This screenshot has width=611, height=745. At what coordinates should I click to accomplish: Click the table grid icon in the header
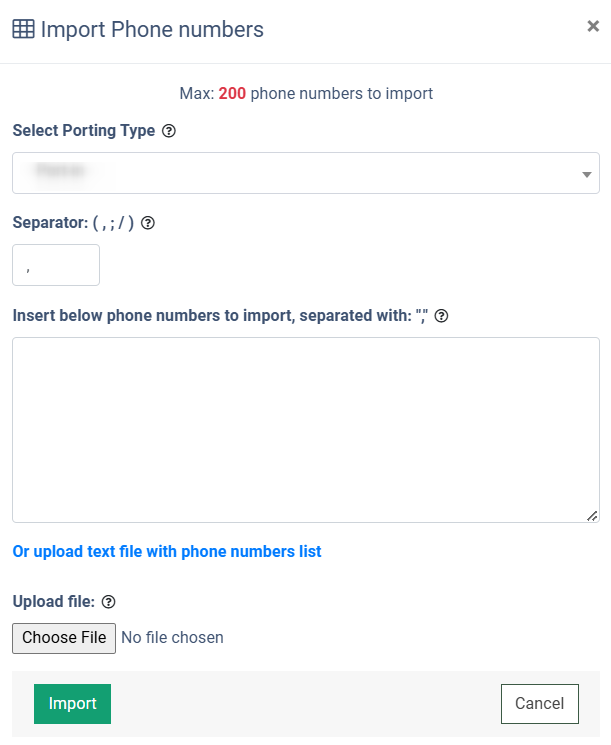(x=23, y=29)
